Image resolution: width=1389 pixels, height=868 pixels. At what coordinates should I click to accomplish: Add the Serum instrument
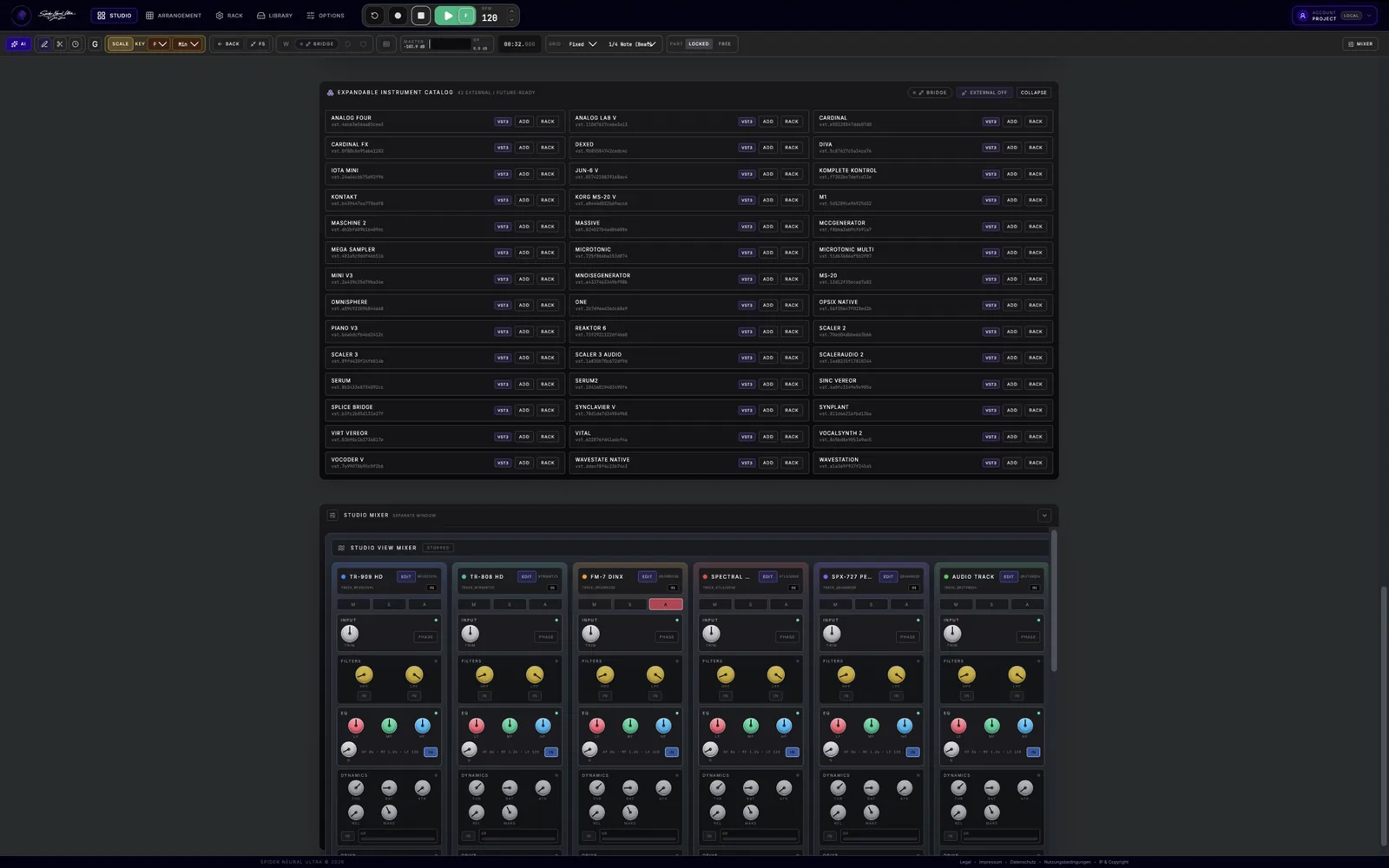click(x=523, y=384)
